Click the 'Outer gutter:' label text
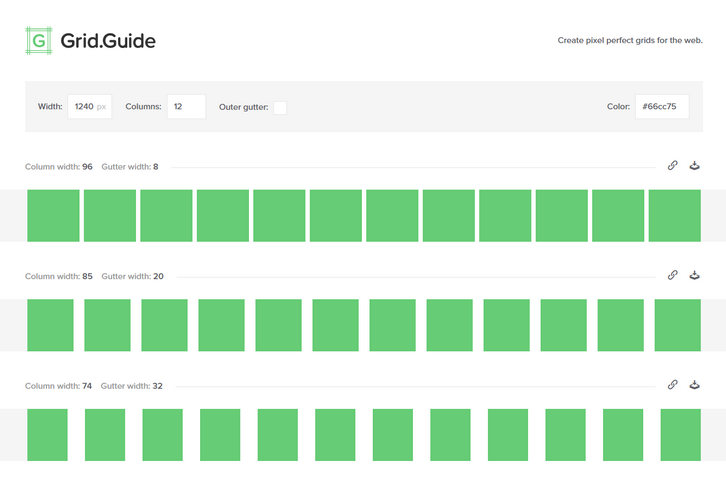This screenshot has height=484, width=726. click(x=243, y=107)
